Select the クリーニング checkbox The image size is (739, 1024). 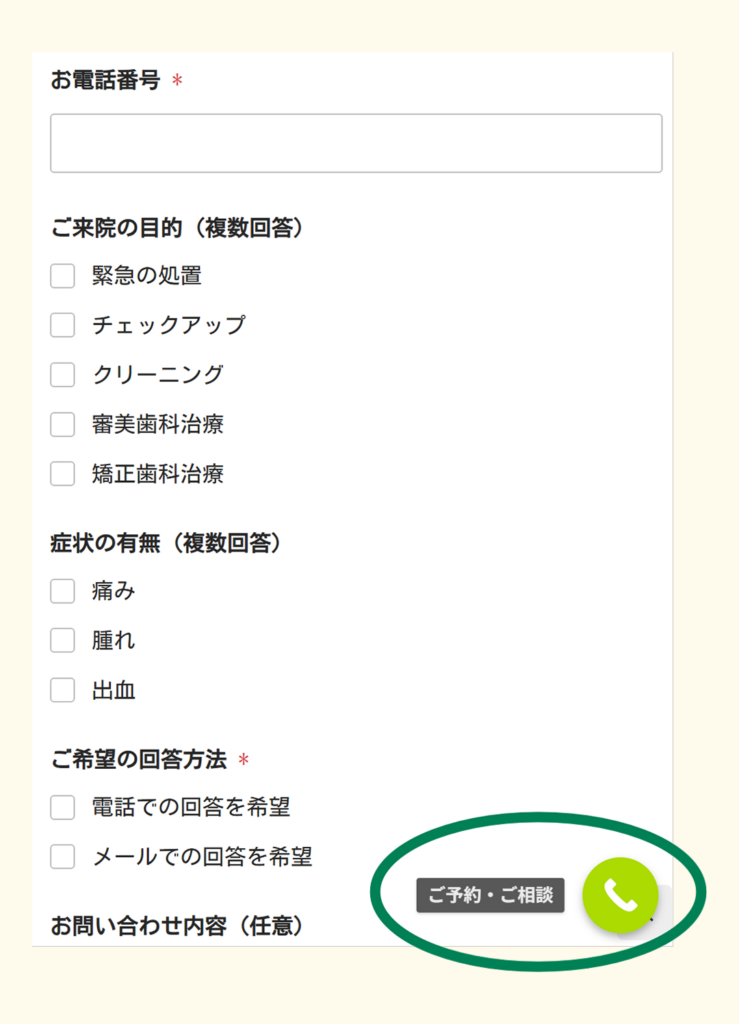(63, 375)
